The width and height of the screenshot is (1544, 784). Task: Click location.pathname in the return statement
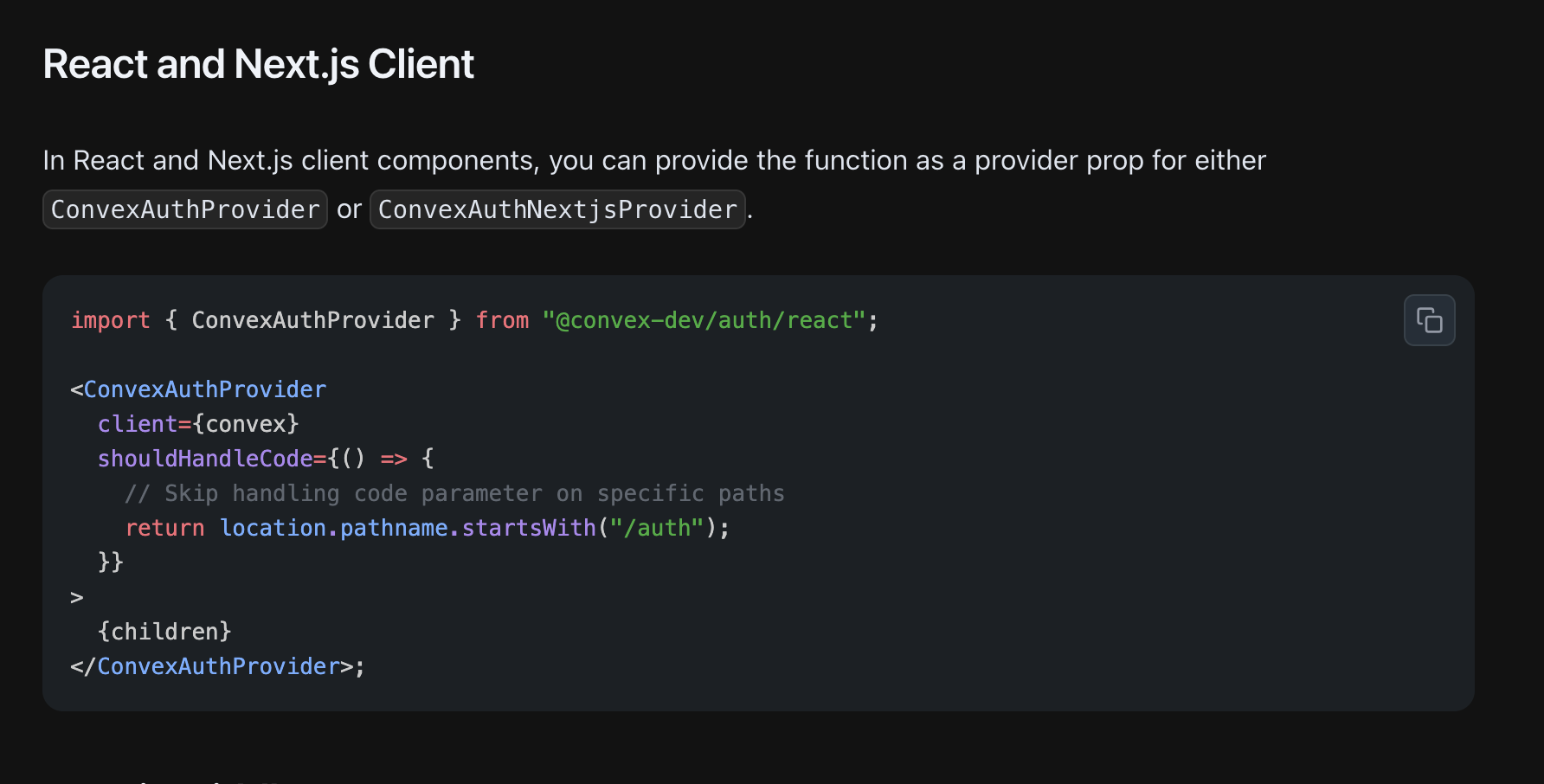coord(334,528)
